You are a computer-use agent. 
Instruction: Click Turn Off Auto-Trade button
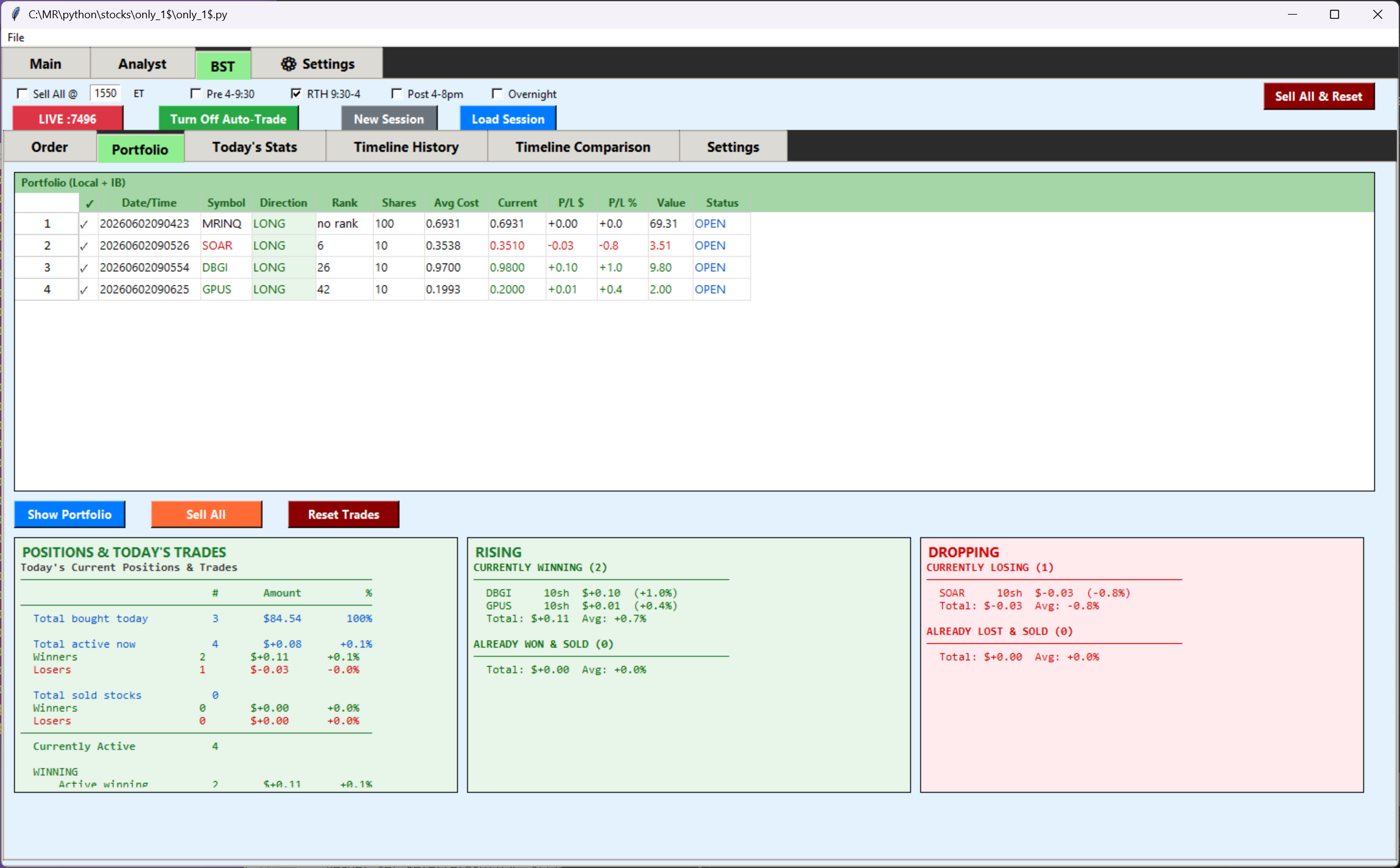(x=228, y=119)
